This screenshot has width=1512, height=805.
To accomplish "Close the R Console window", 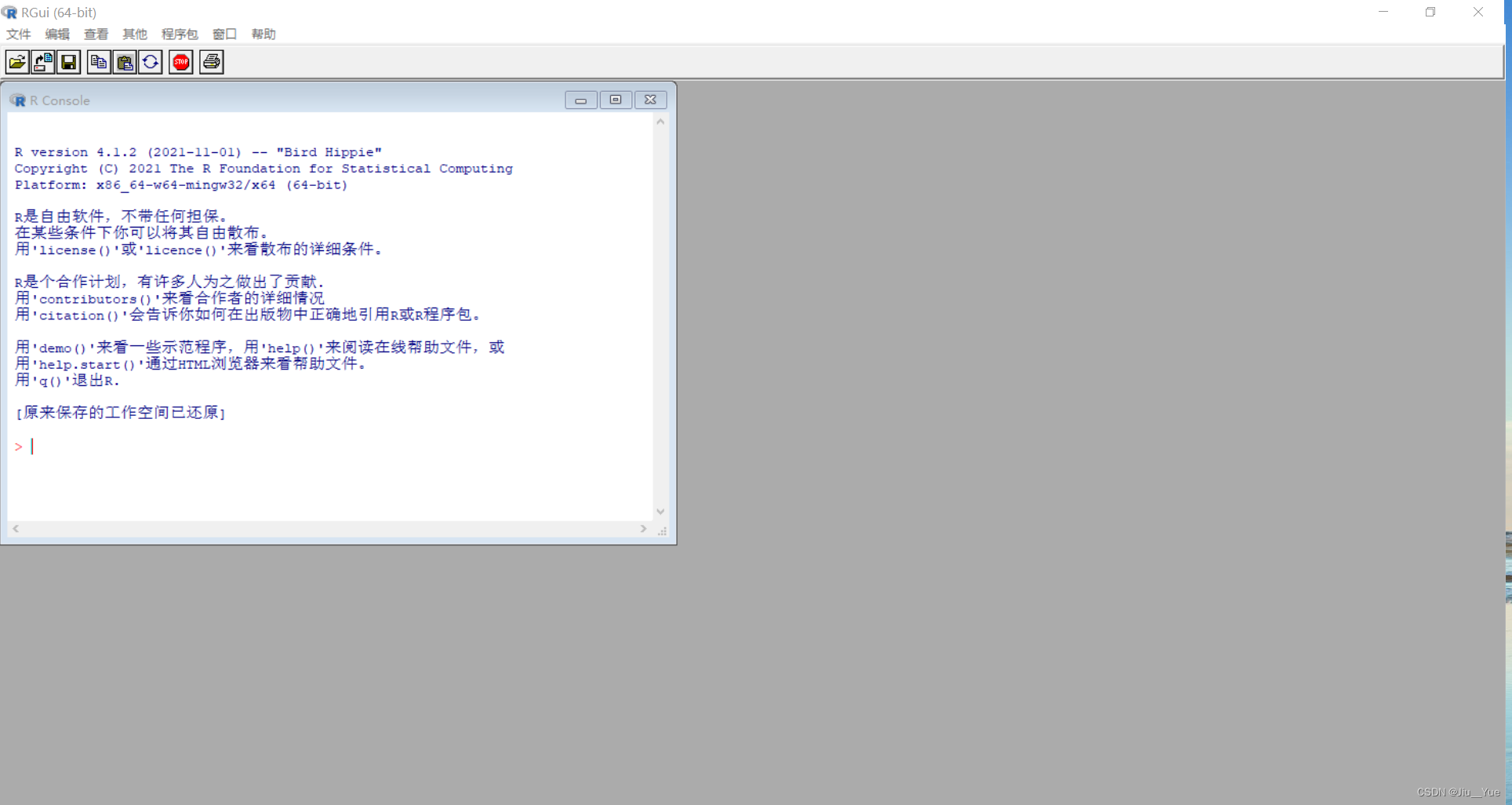I will point(651,100).
